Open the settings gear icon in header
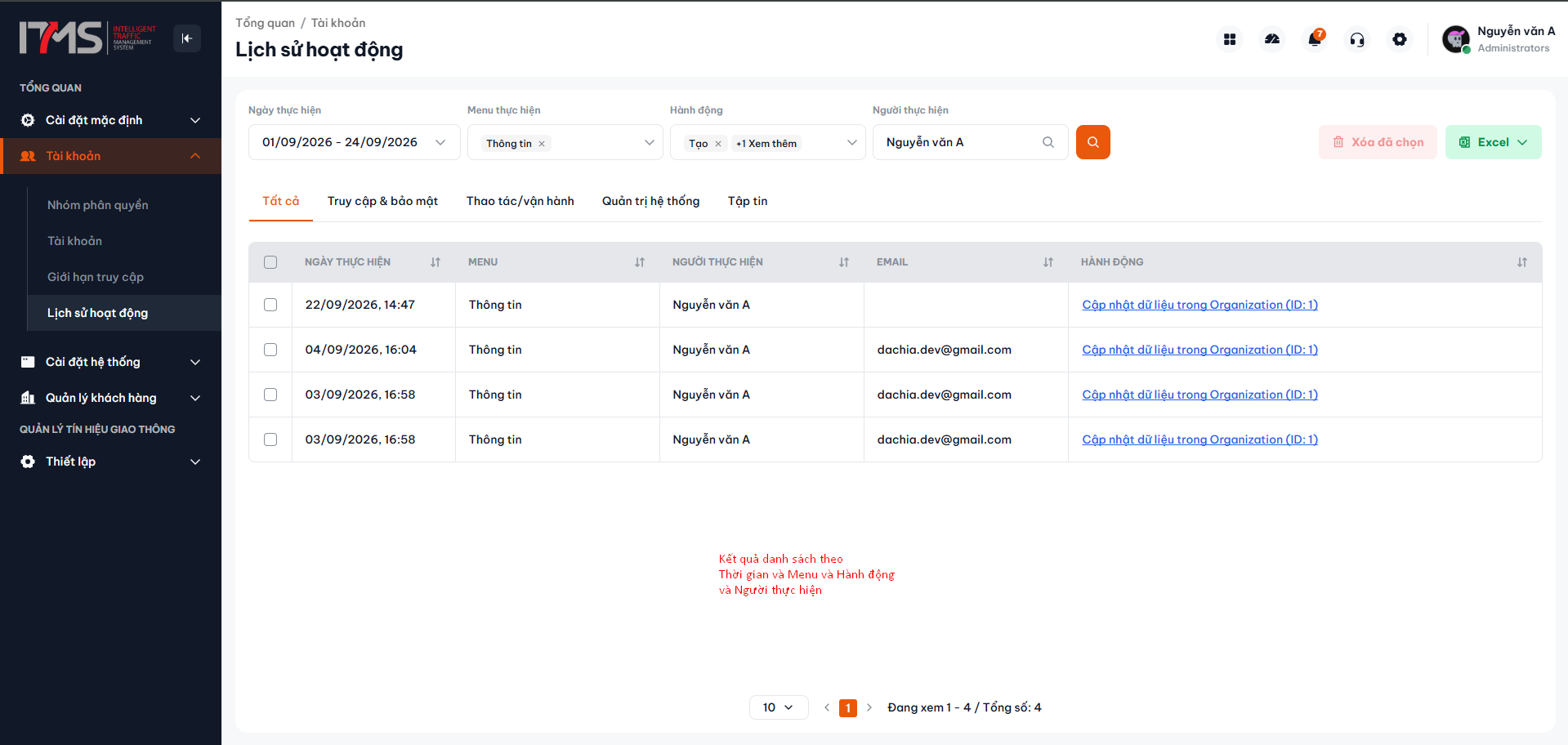The image size is (1568, 745). 1400,39
